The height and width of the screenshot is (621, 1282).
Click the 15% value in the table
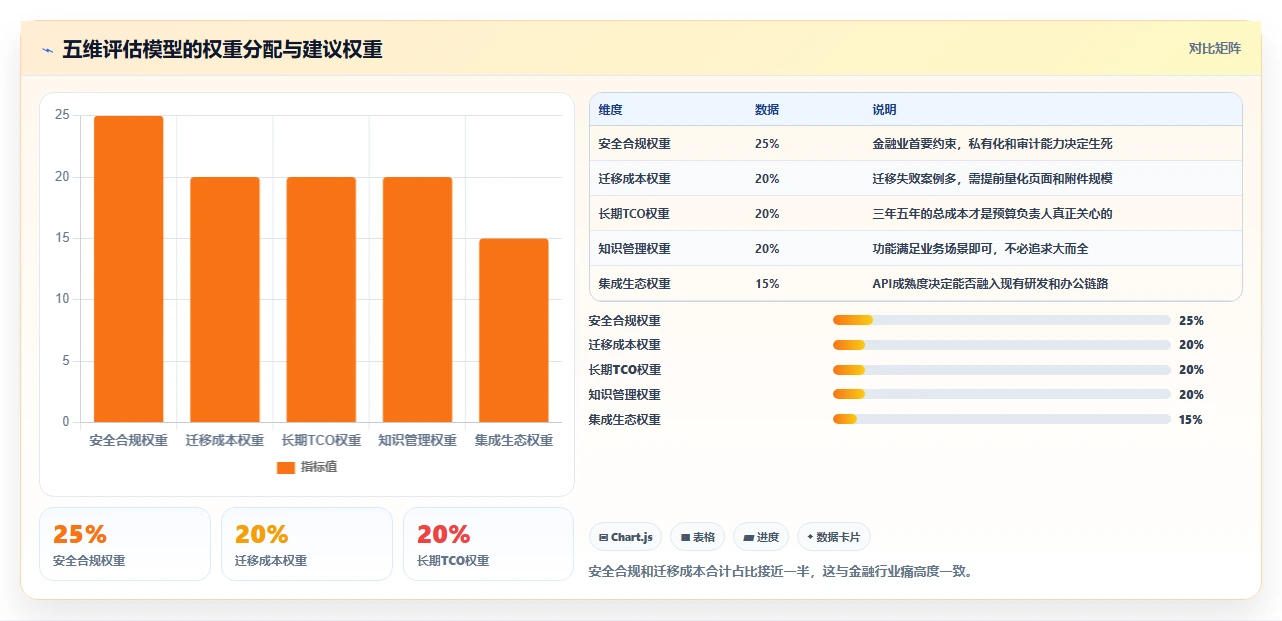(767, 284)
